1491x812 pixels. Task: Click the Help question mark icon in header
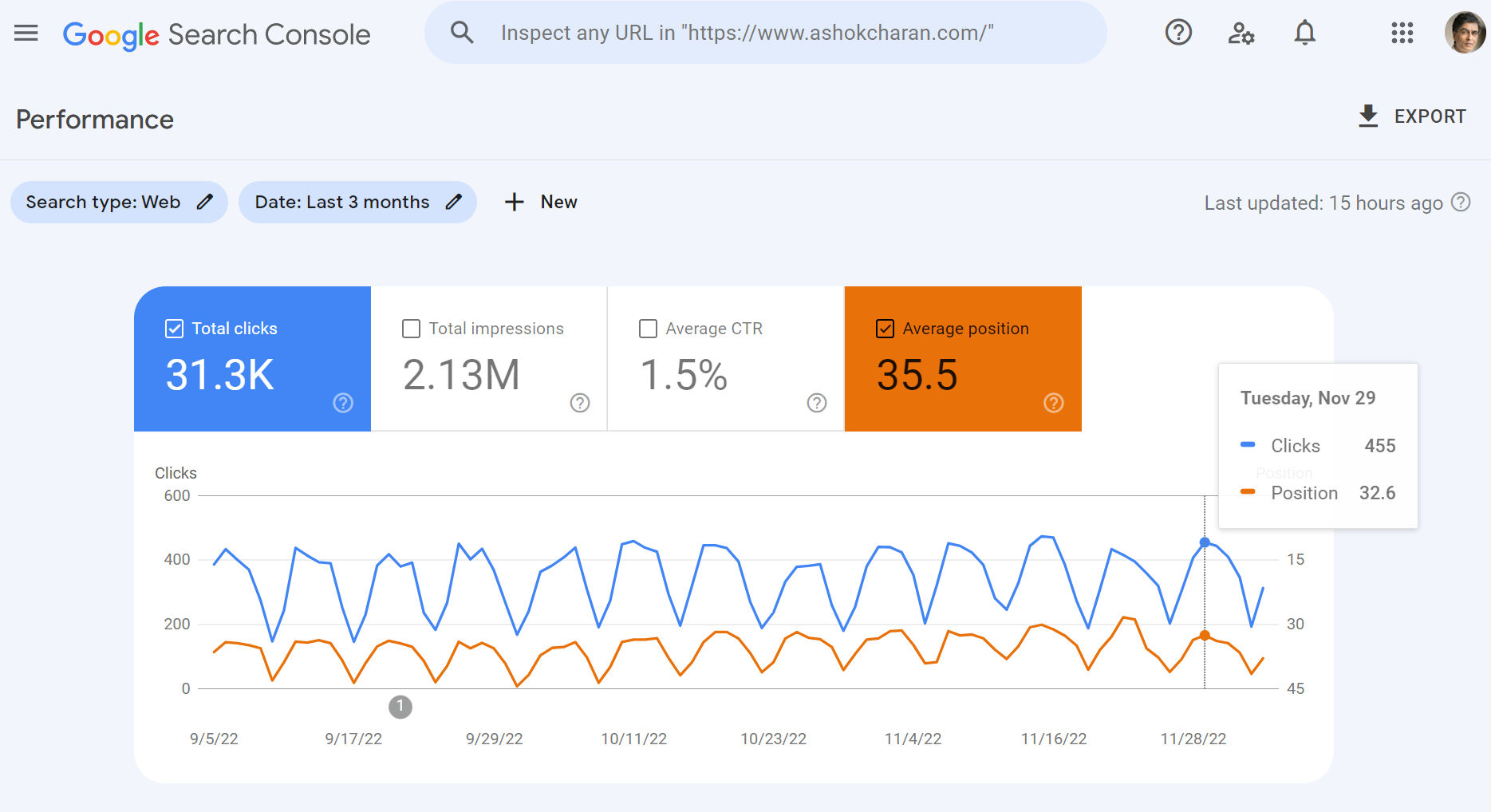point(1178,33)
